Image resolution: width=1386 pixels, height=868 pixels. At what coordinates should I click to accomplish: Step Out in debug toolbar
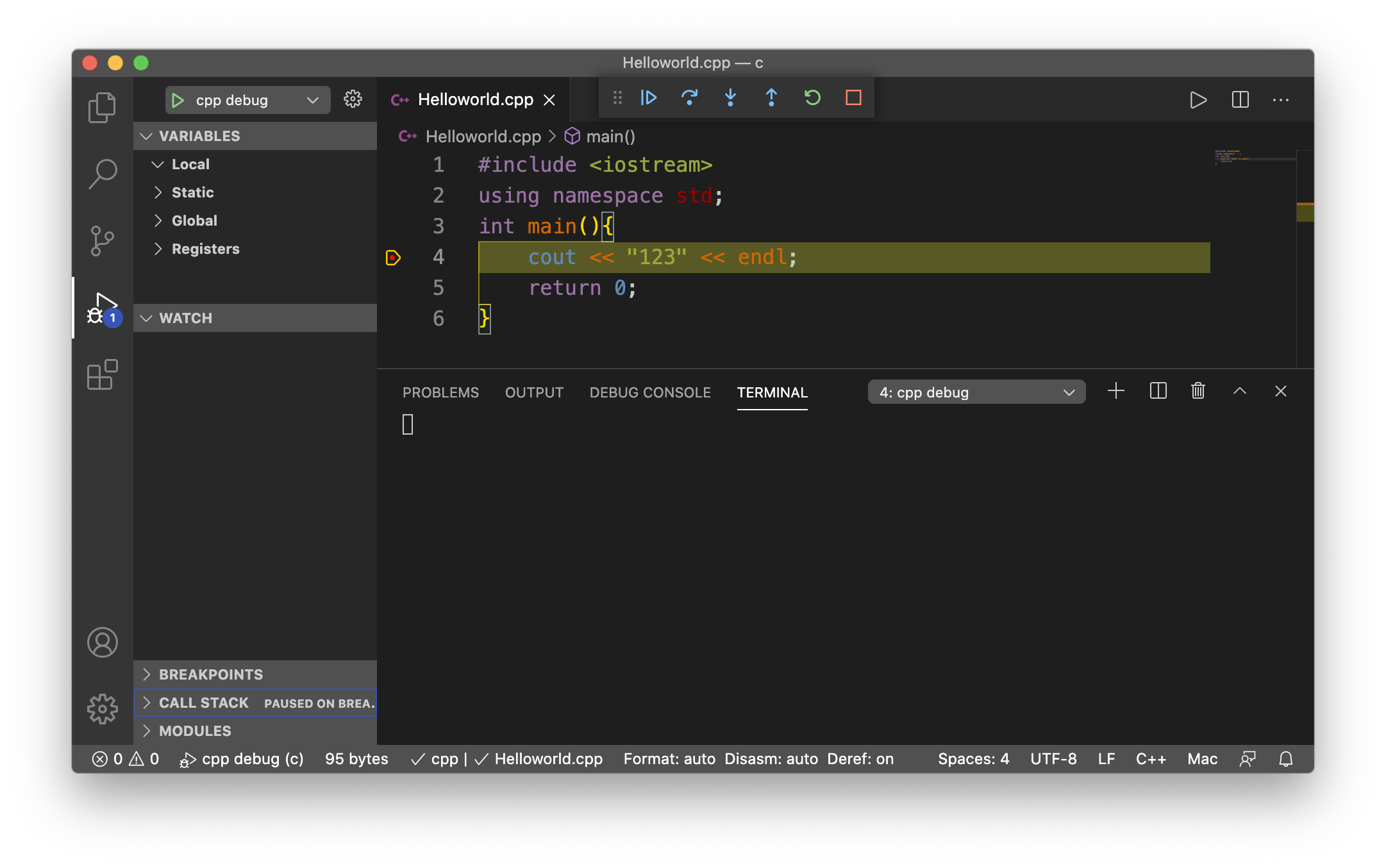771,98
